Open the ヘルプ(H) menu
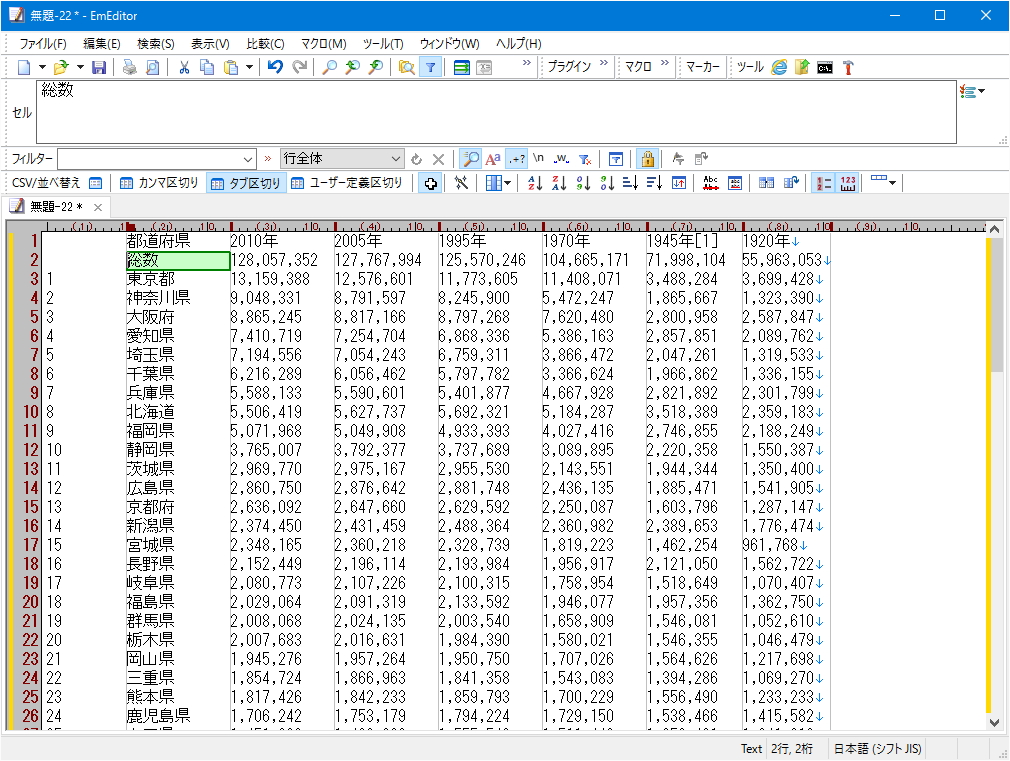Screen dimensions: 1010x761 click(519, 43)
